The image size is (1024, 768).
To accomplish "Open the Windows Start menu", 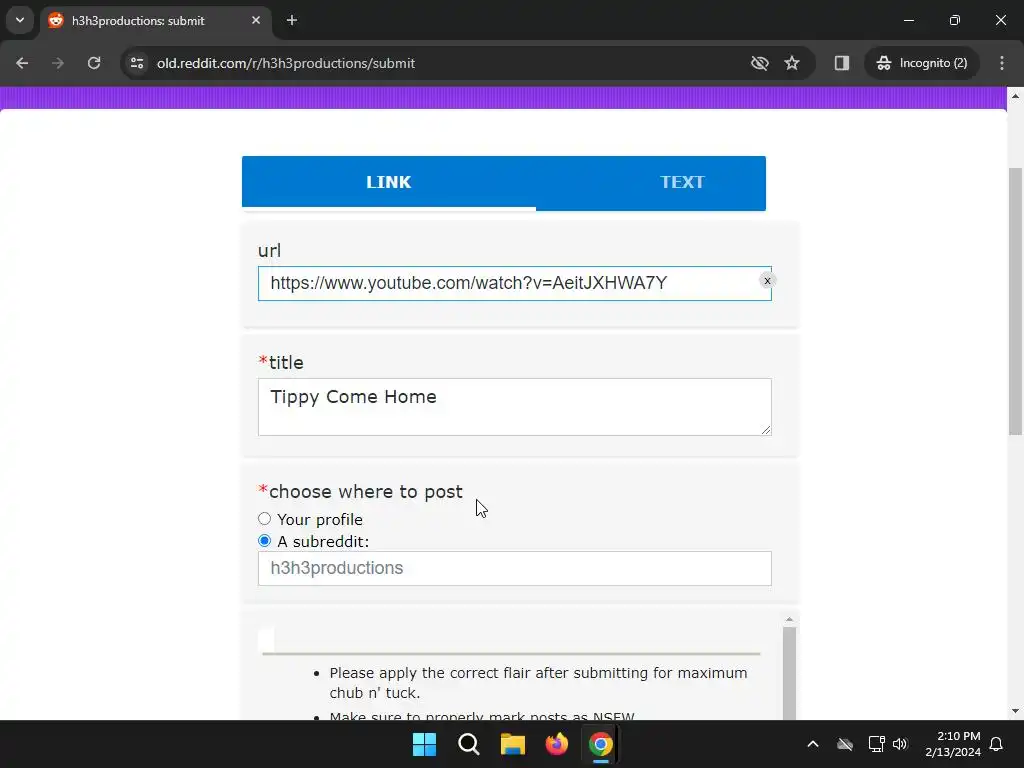I will click(424, 744).
